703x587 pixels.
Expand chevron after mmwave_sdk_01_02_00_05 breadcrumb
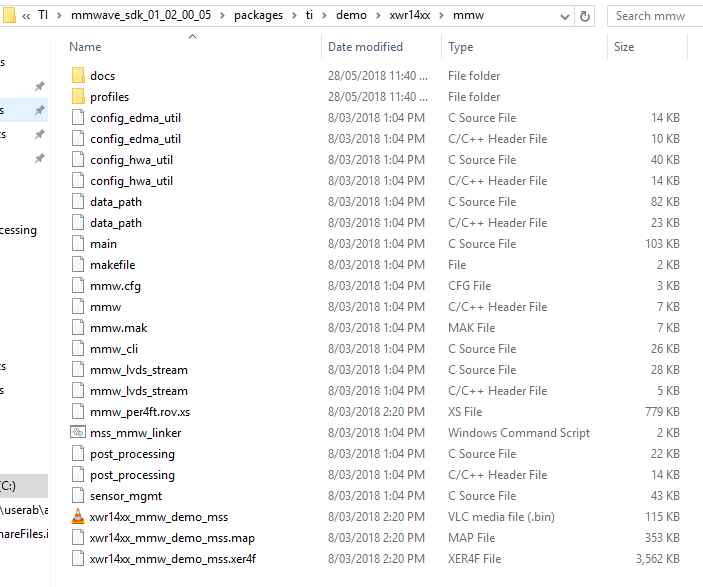(222, 16)
